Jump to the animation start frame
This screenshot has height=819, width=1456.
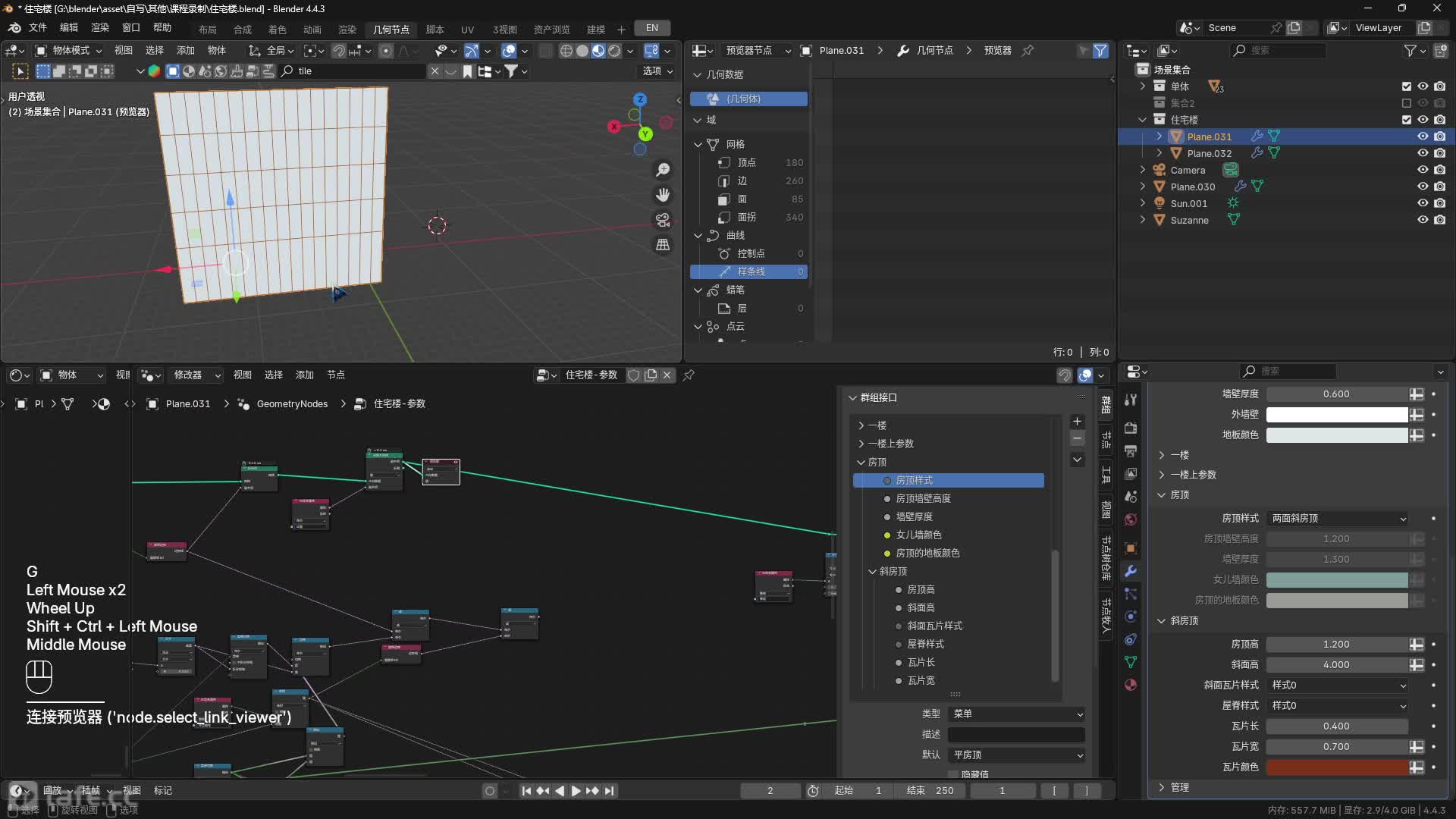(x=526, y=791)
